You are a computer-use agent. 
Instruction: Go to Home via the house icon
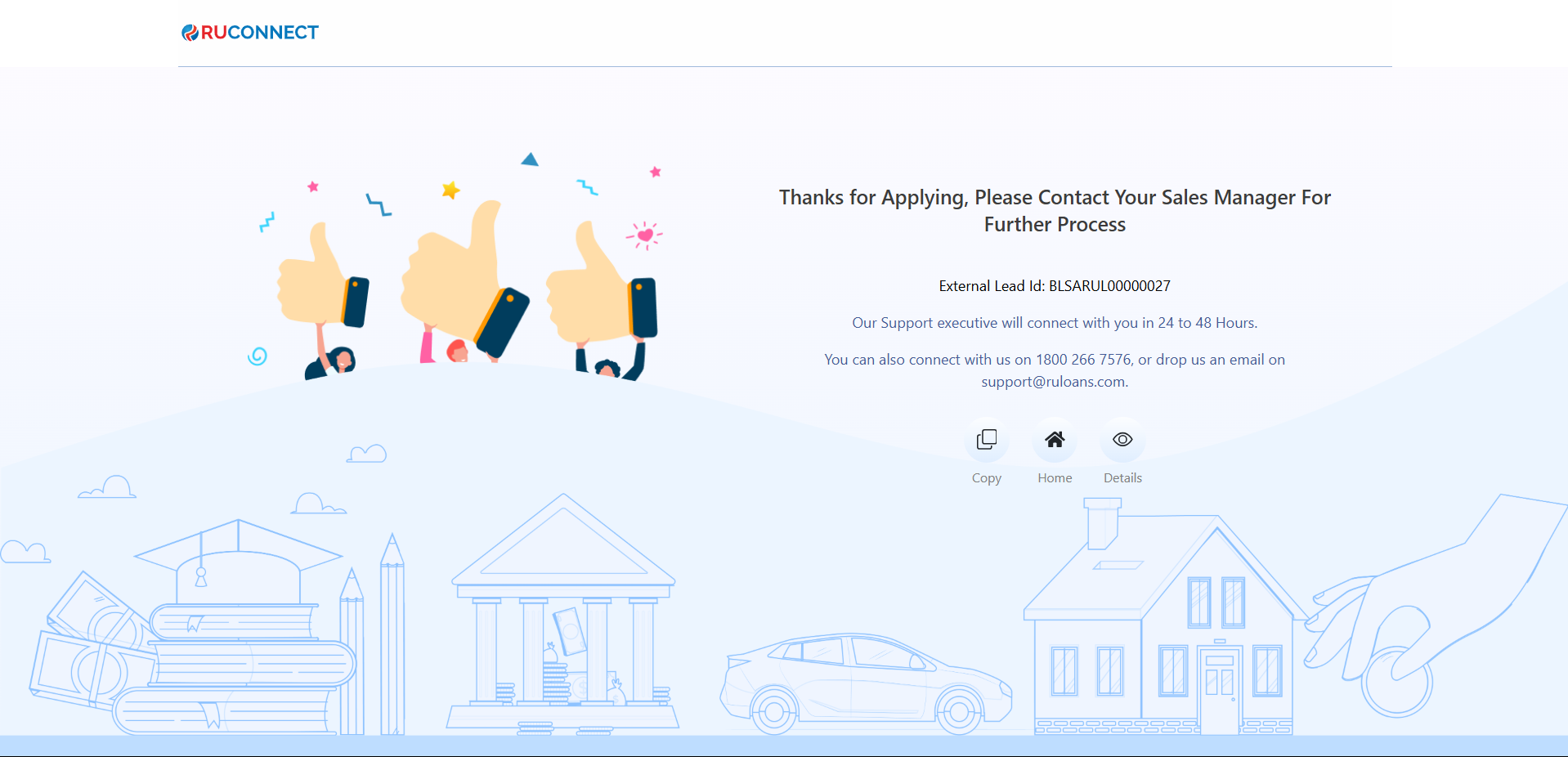click(1055, 440)
